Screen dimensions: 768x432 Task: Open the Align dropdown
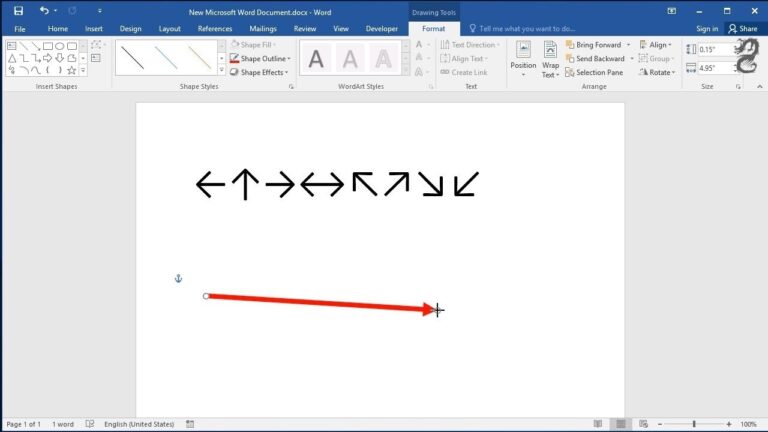tap(655, 45)
